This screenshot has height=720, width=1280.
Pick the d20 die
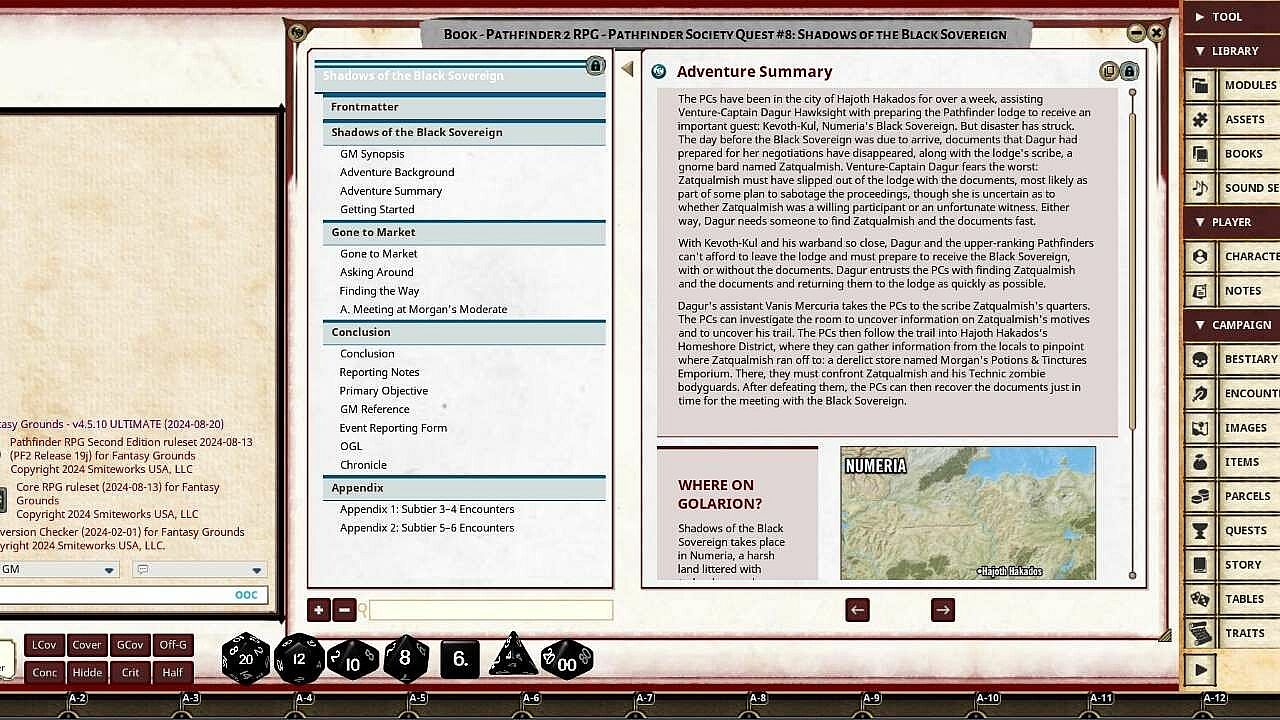pos(246,659)
